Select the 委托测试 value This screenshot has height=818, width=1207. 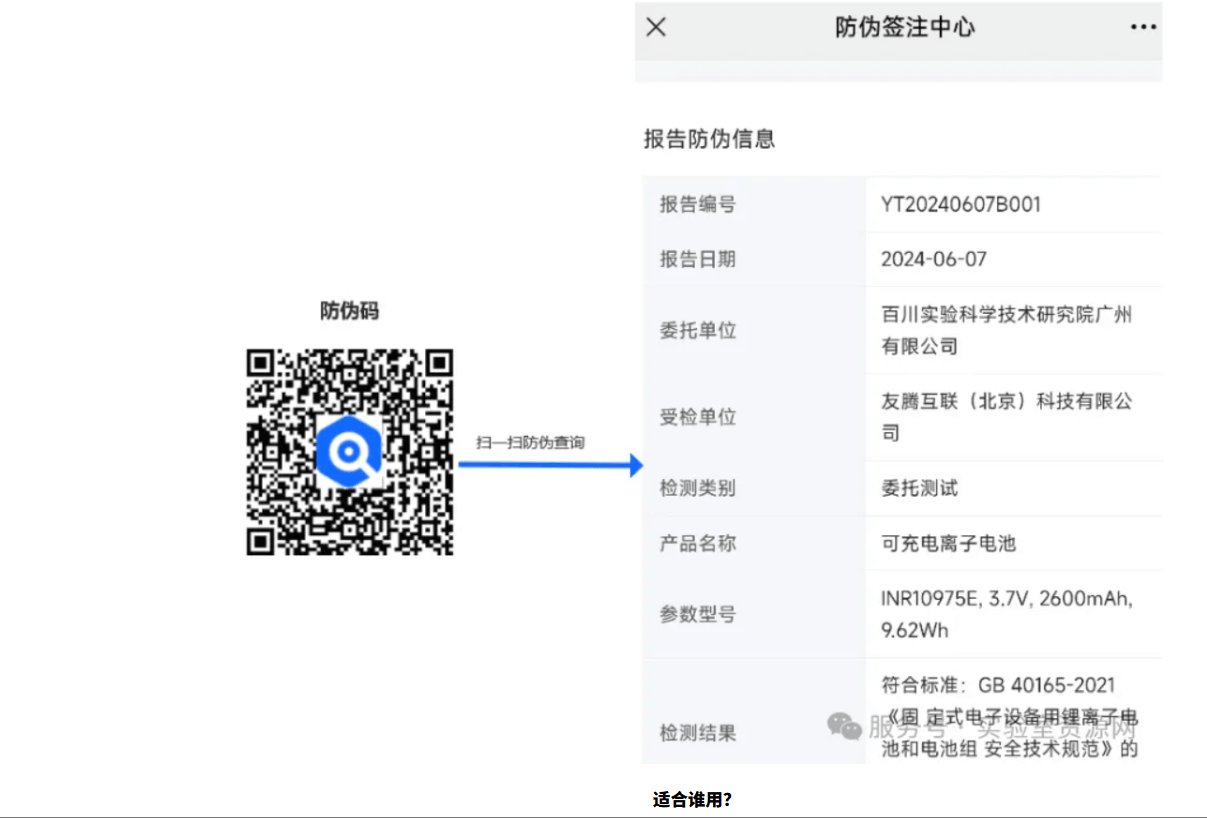[x=919, y=488]
